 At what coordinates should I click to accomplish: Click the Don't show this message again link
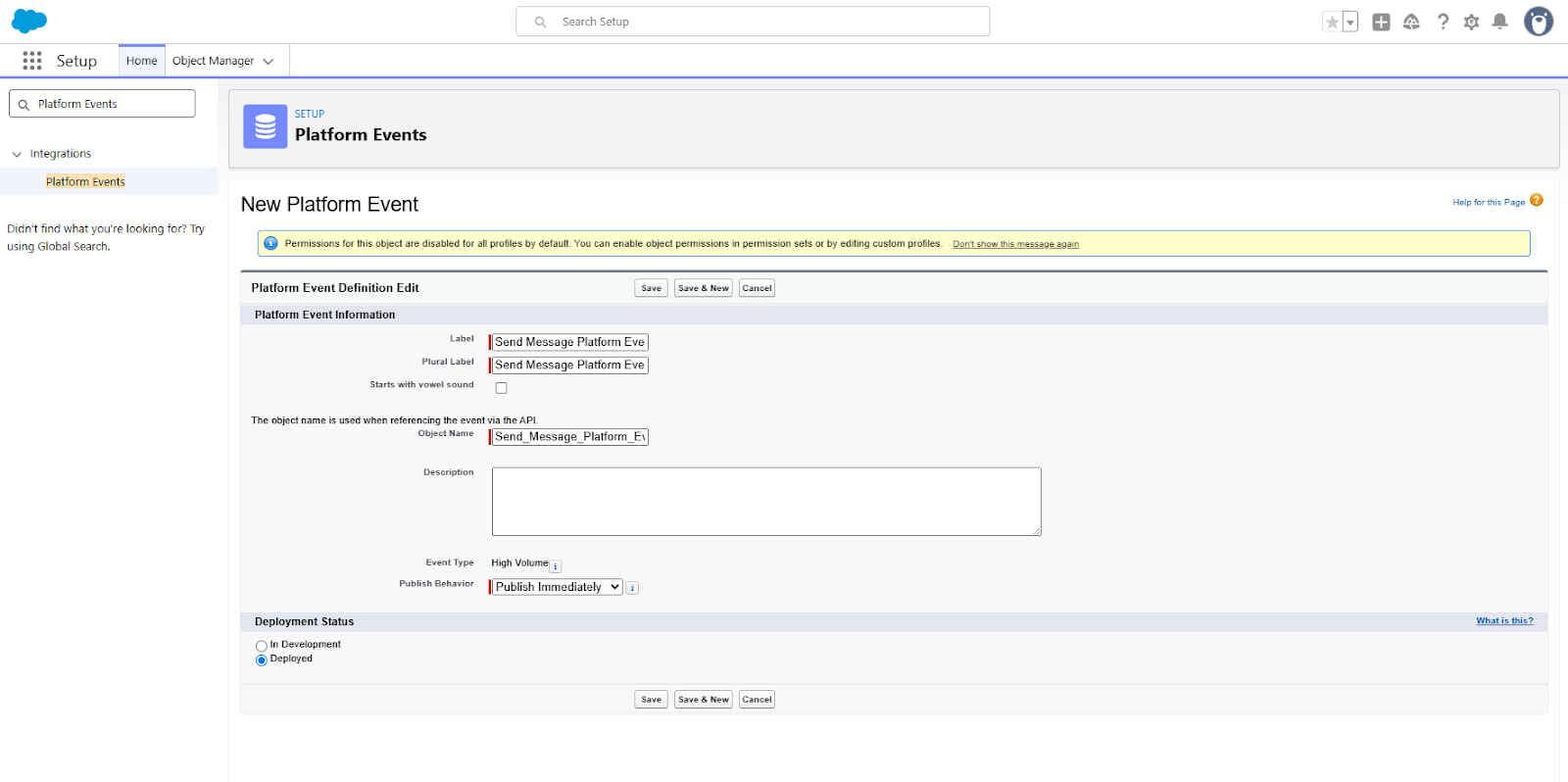point(1015,244)
